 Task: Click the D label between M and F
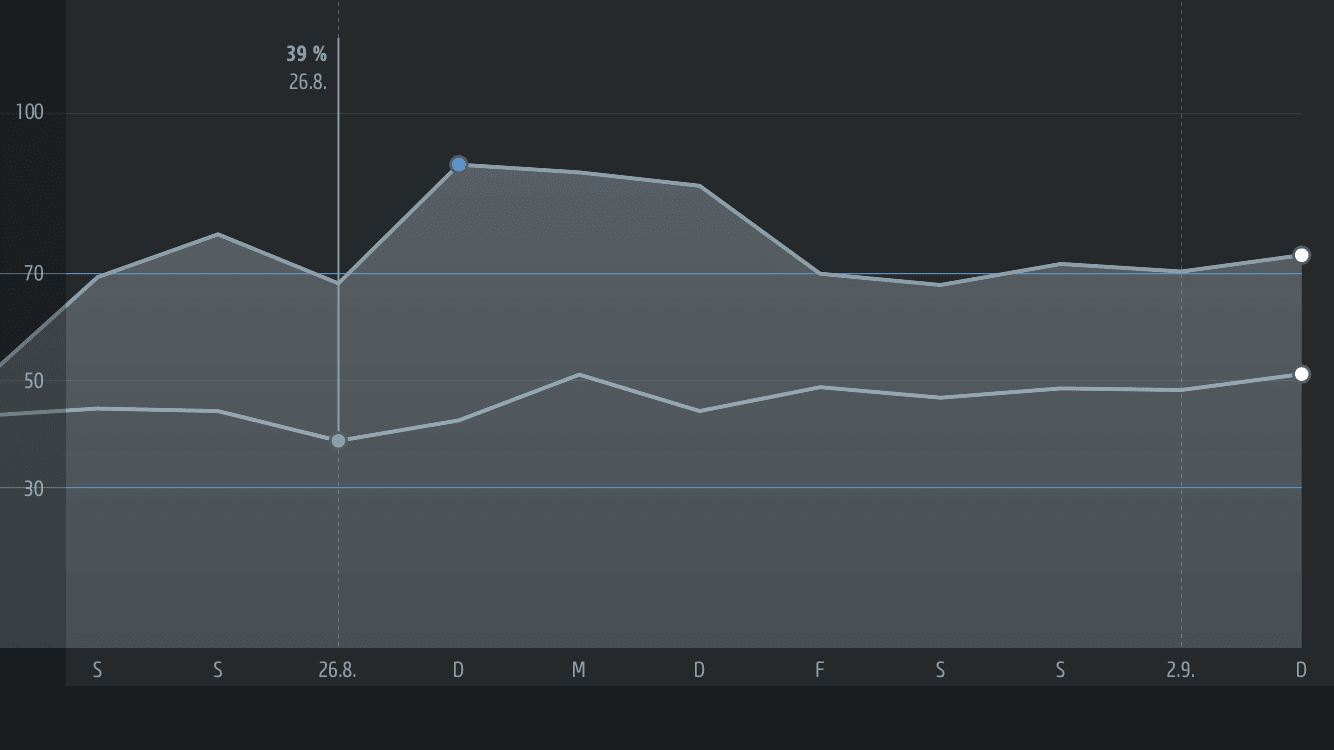(x=699, y=670)
